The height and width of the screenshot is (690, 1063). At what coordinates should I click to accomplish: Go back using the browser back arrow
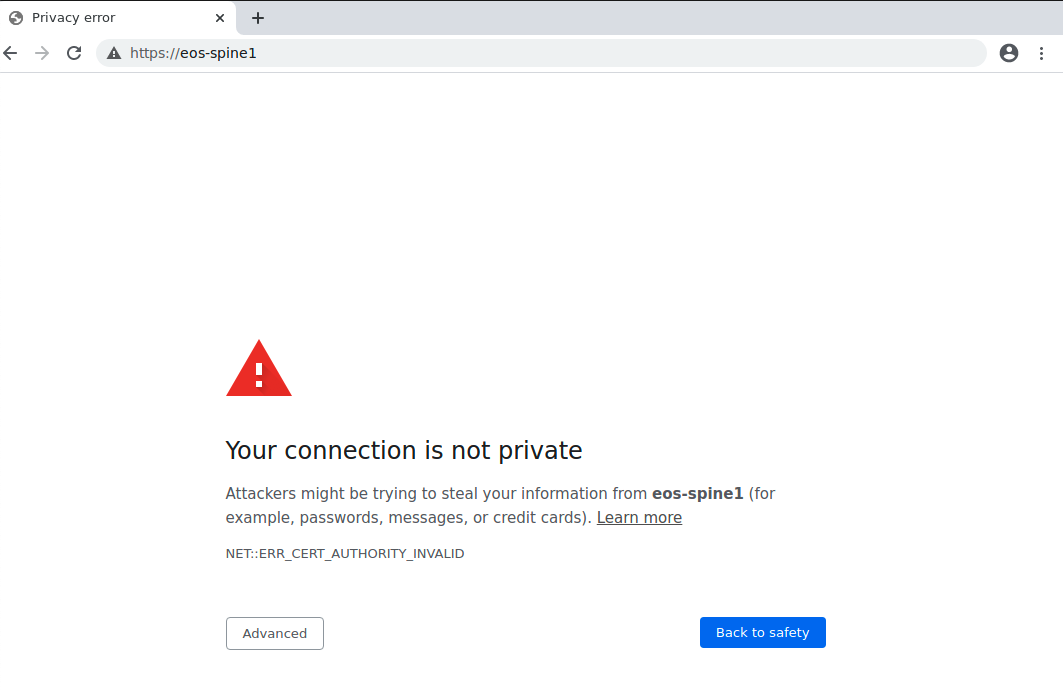coord(11,53)
